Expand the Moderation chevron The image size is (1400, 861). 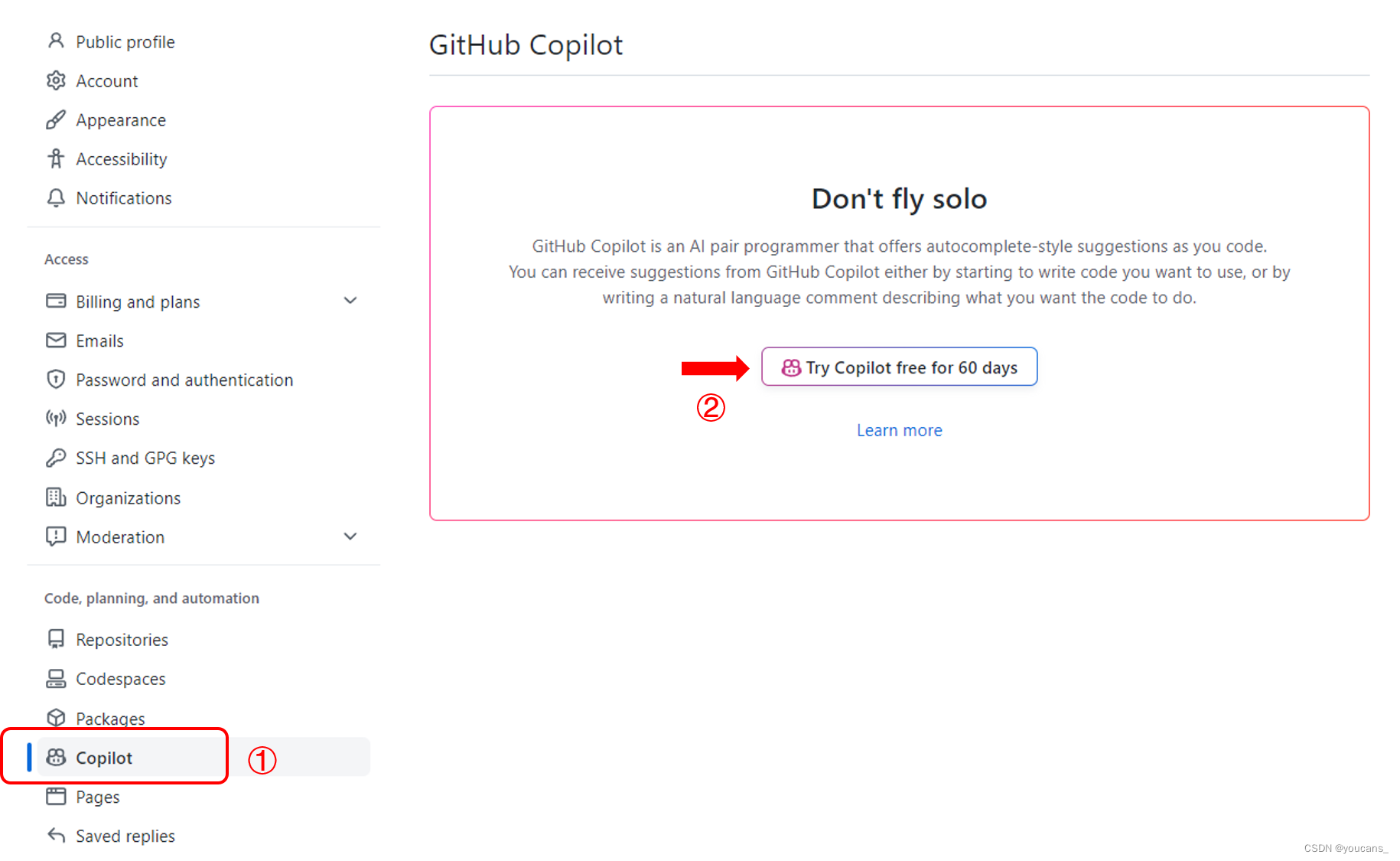(350, 536)
